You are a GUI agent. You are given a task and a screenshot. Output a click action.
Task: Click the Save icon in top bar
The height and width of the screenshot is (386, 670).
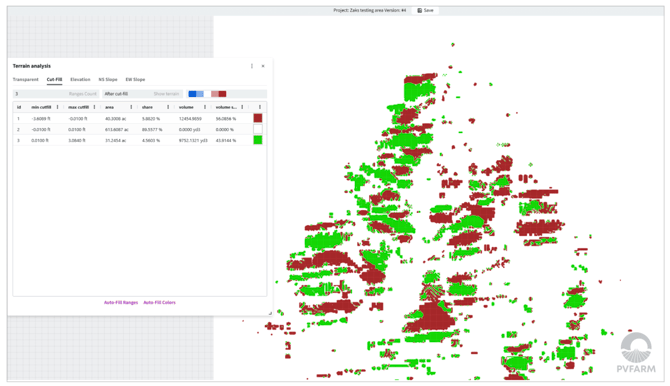tap(420, 10)
